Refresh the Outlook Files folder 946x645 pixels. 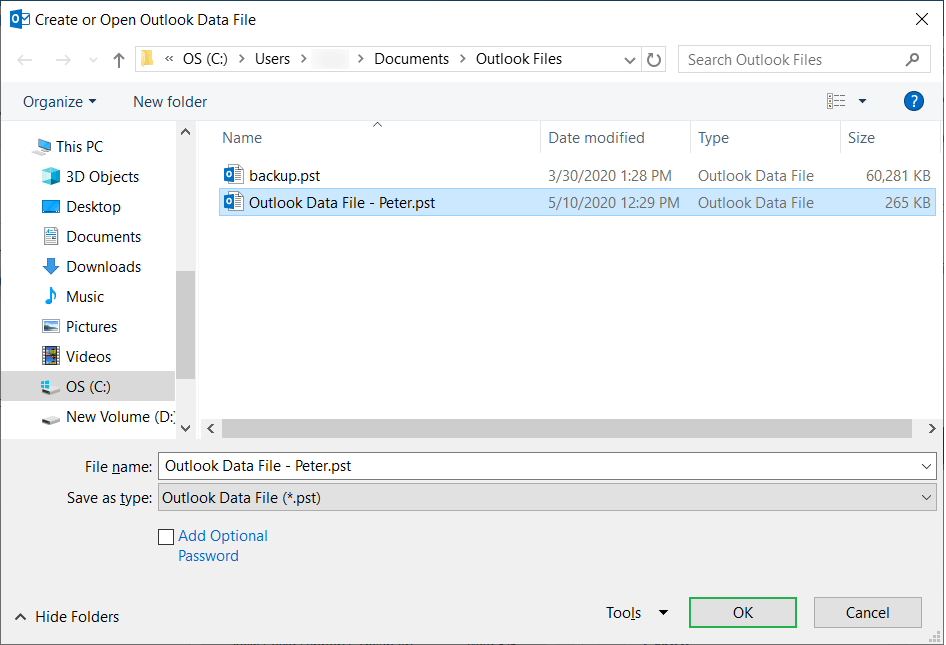pyautogui.click(x=654, y=59)
